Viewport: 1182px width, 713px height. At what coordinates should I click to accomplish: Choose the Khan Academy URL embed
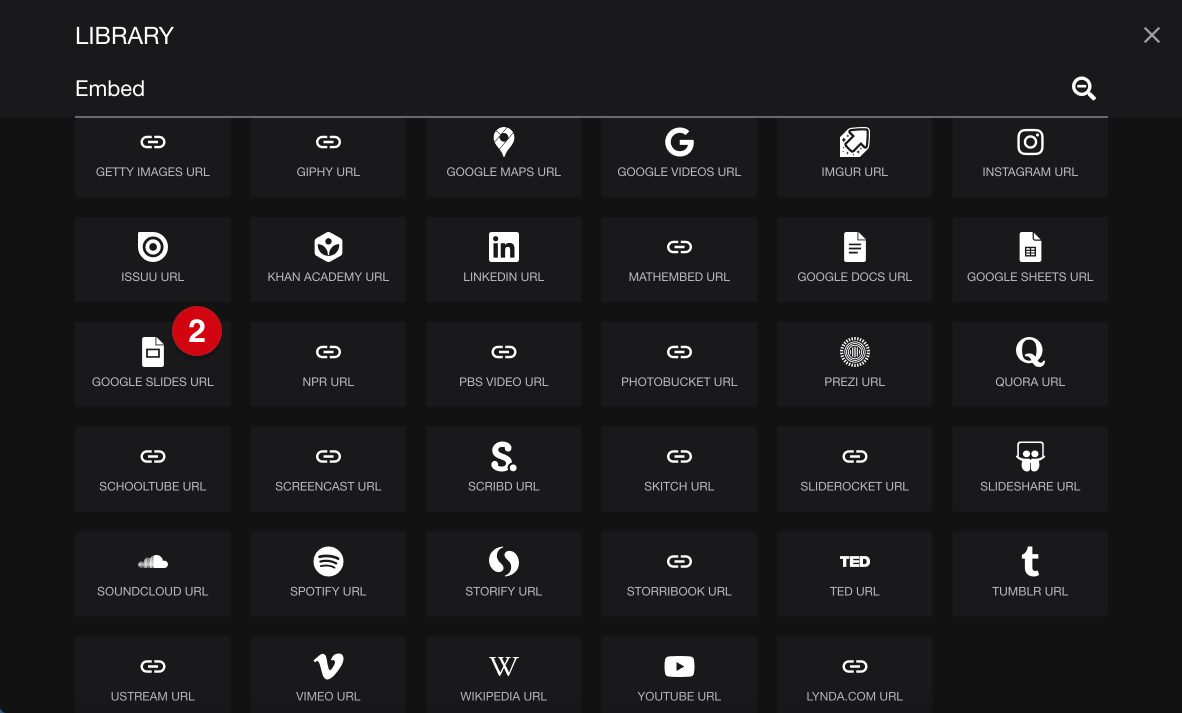pos(328,259)
